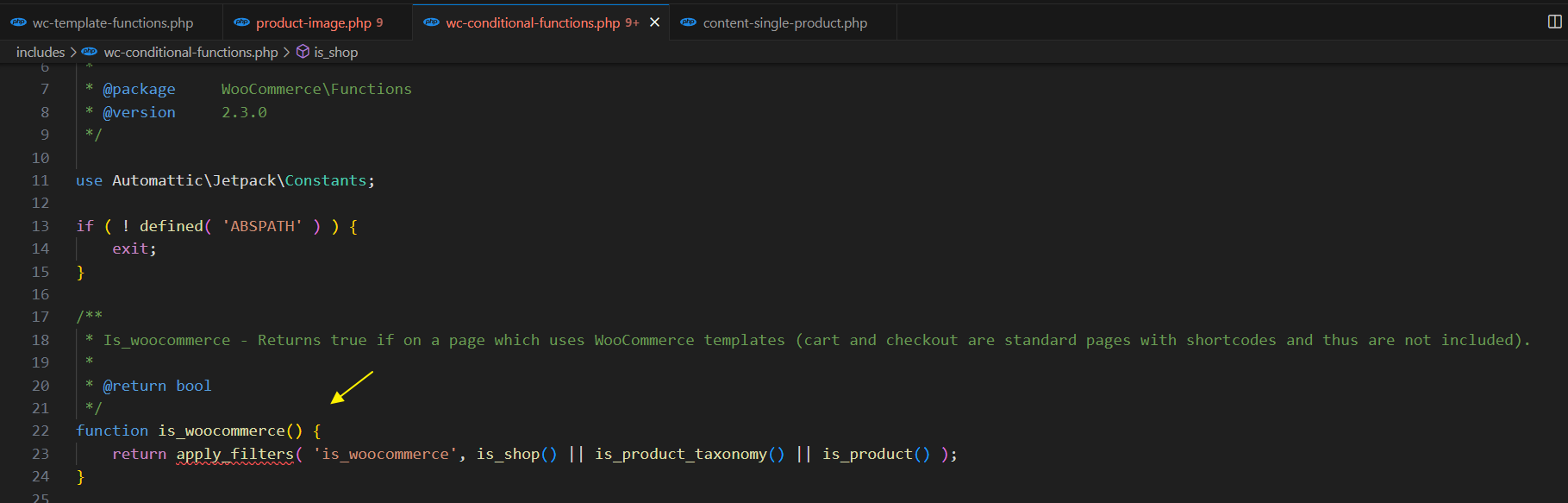Switch to the content-single-product.php tab
The width and height of the screenshot is (1568, 503).
[784, 22]
